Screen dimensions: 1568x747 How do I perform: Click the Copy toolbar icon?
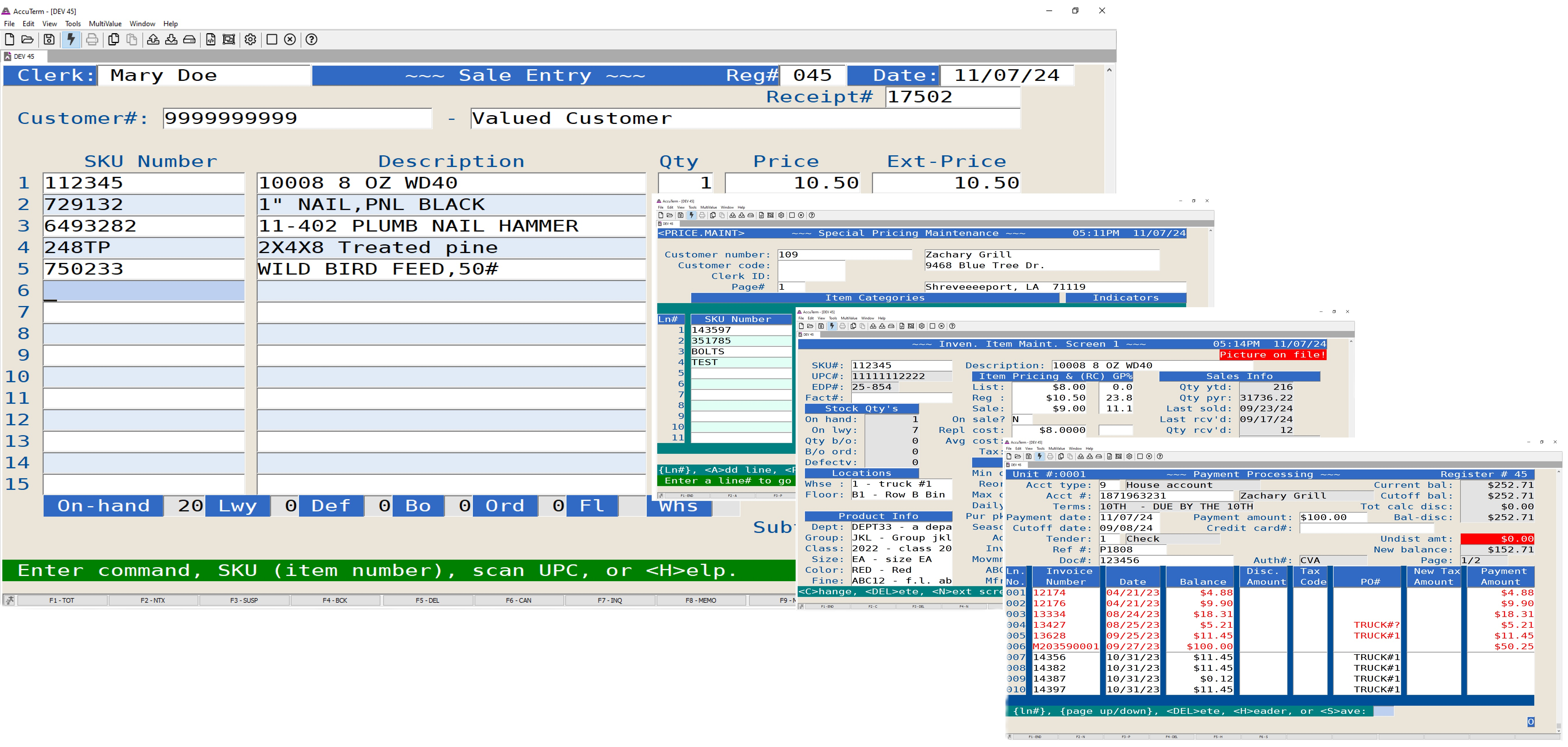(x=113, y=40)
